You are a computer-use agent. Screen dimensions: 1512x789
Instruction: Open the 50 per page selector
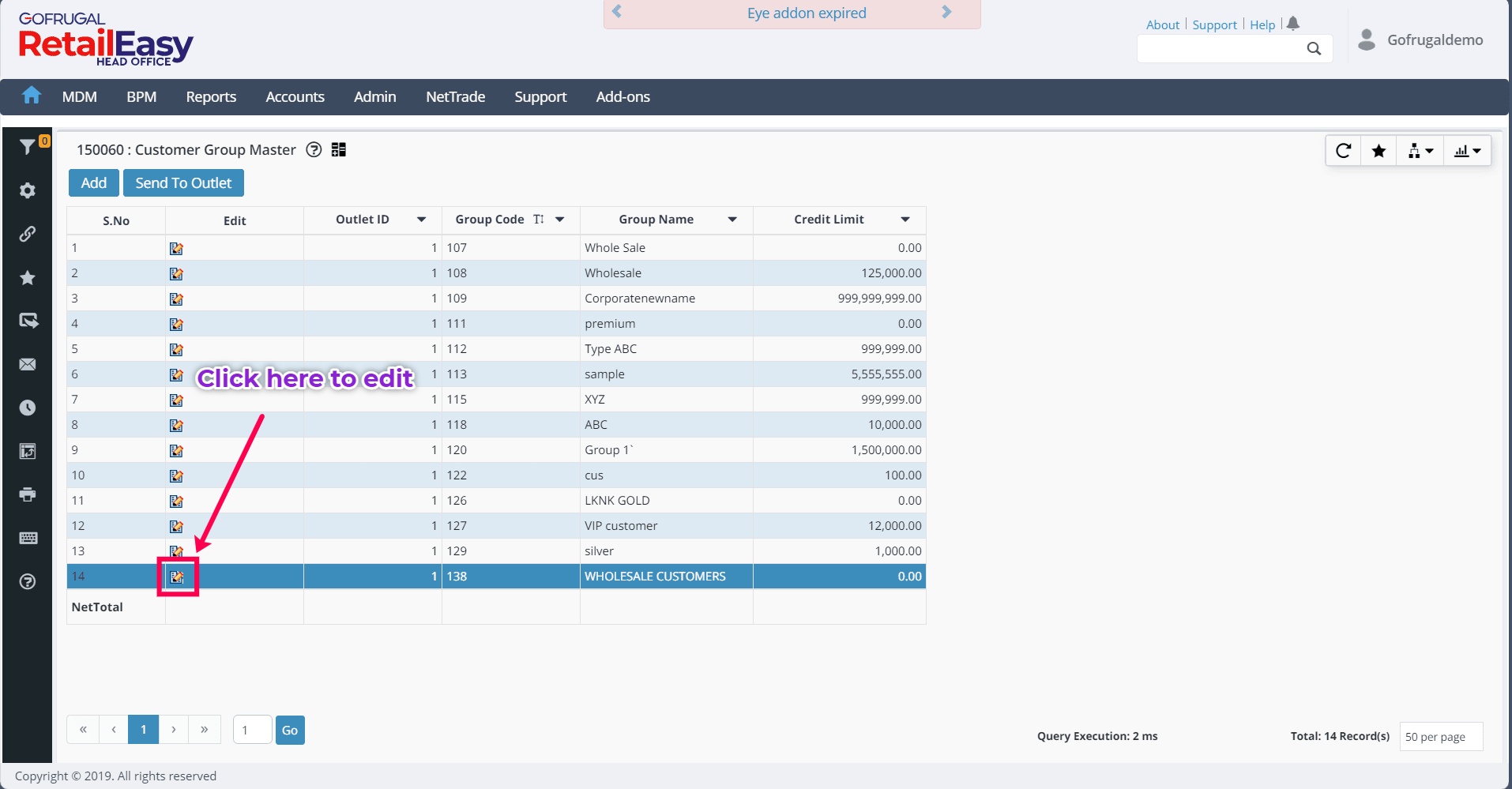click(x=1441, y=736)
